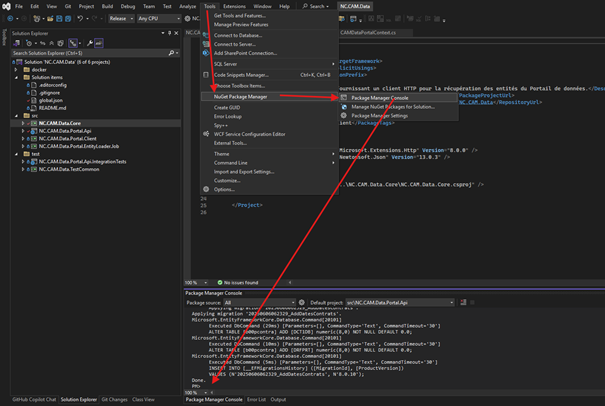Switch to the Error List tab
The image size is (605, 406).
pyautogui.click(x=257, y=399)
